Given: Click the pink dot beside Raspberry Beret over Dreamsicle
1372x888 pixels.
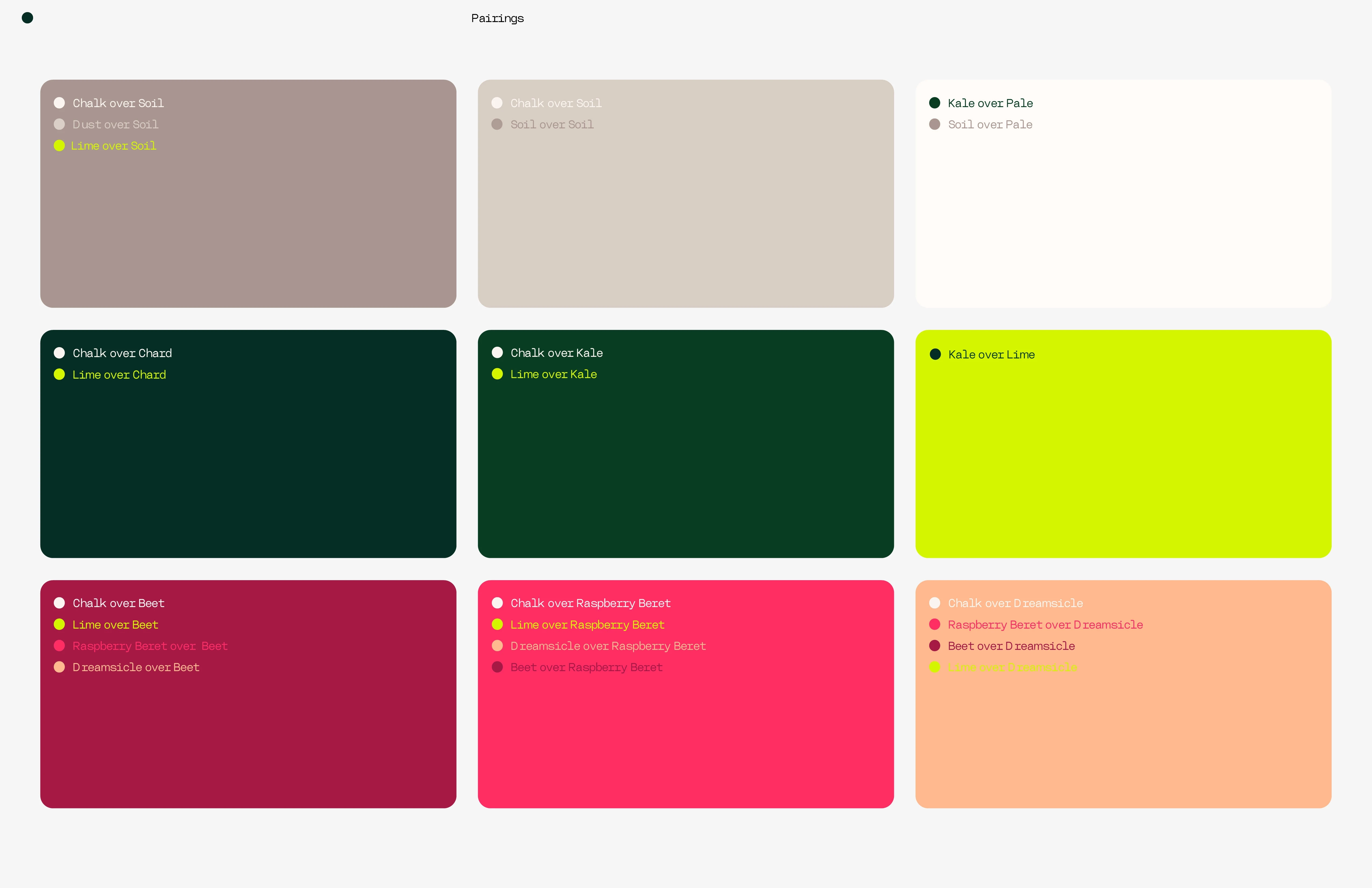Looking at the screenshot, I should [x=935, y=625].
